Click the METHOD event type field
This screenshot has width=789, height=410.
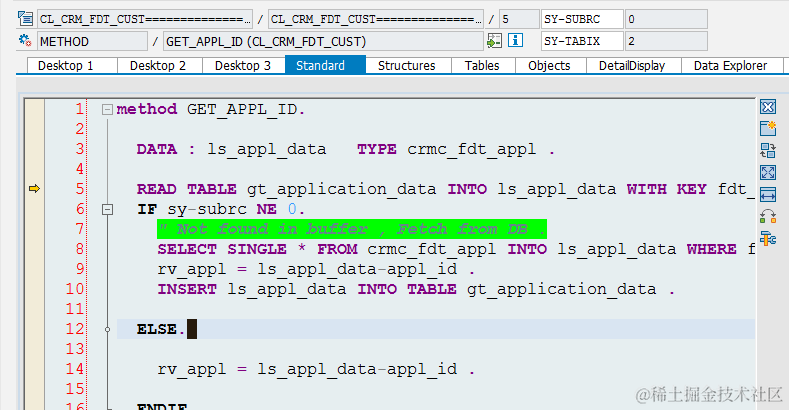[93, 41]
